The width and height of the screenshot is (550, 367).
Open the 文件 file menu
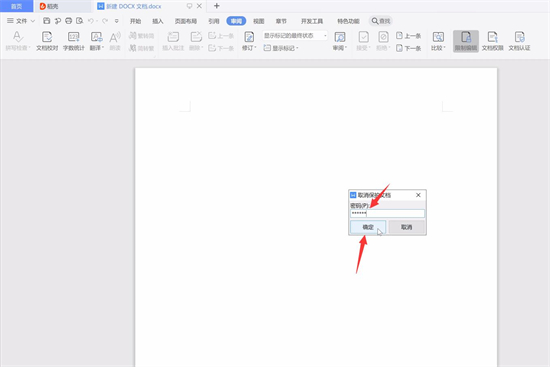[21, 21]
